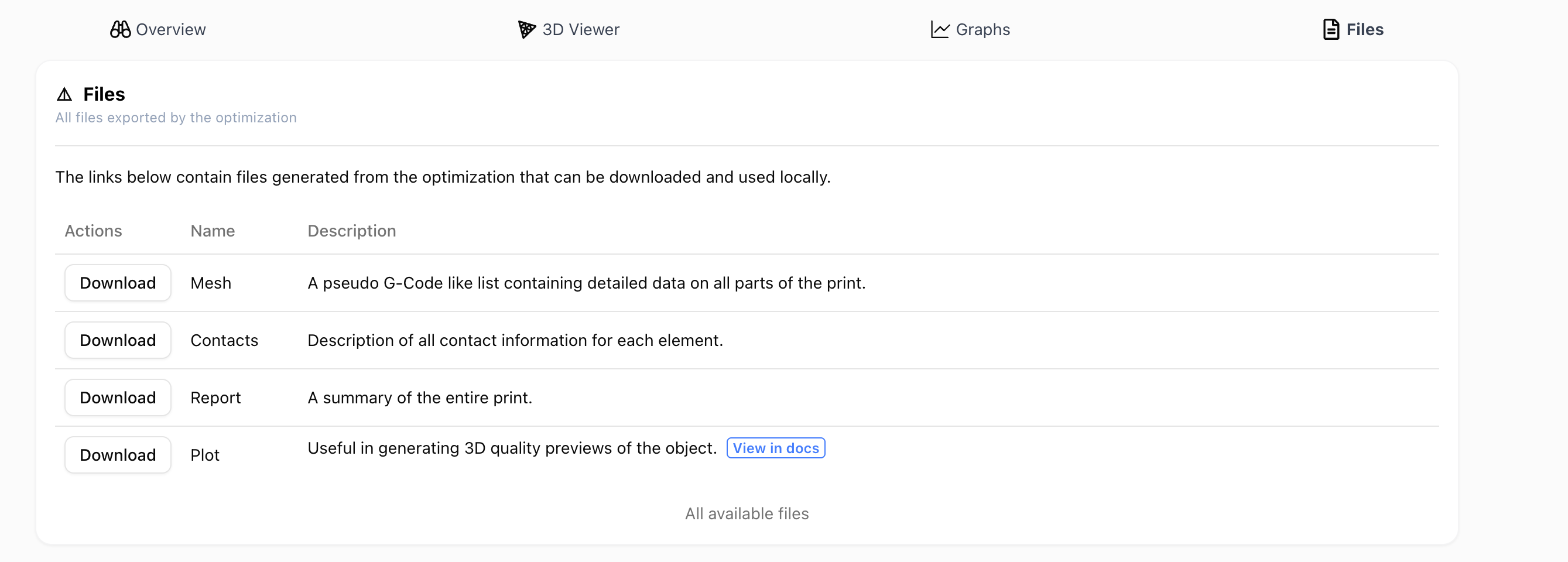Screen dimensions: 1568x562
Task: Click the 'All available files' caption
Action: tap(747, 513)
